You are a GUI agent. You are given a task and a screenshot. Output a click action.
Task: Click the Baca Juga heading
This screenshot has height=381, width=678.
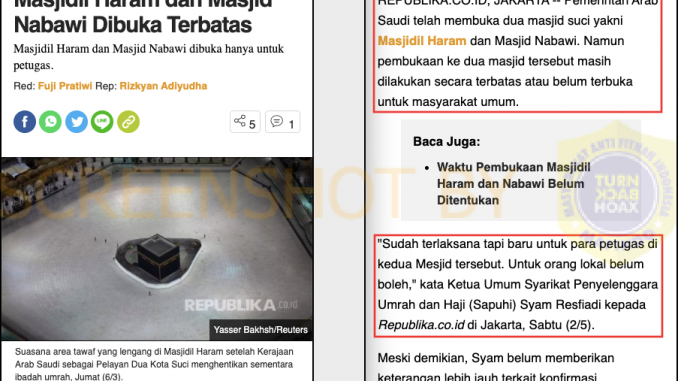click(x=447, y=142)
